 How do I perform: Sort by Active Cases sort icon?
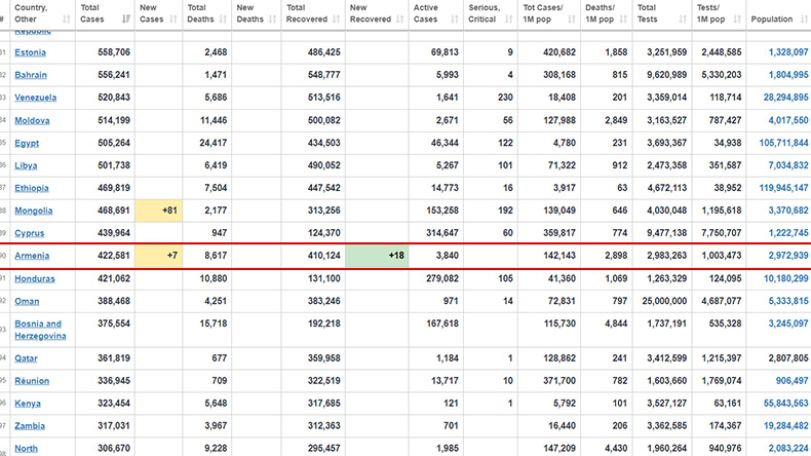455,20
